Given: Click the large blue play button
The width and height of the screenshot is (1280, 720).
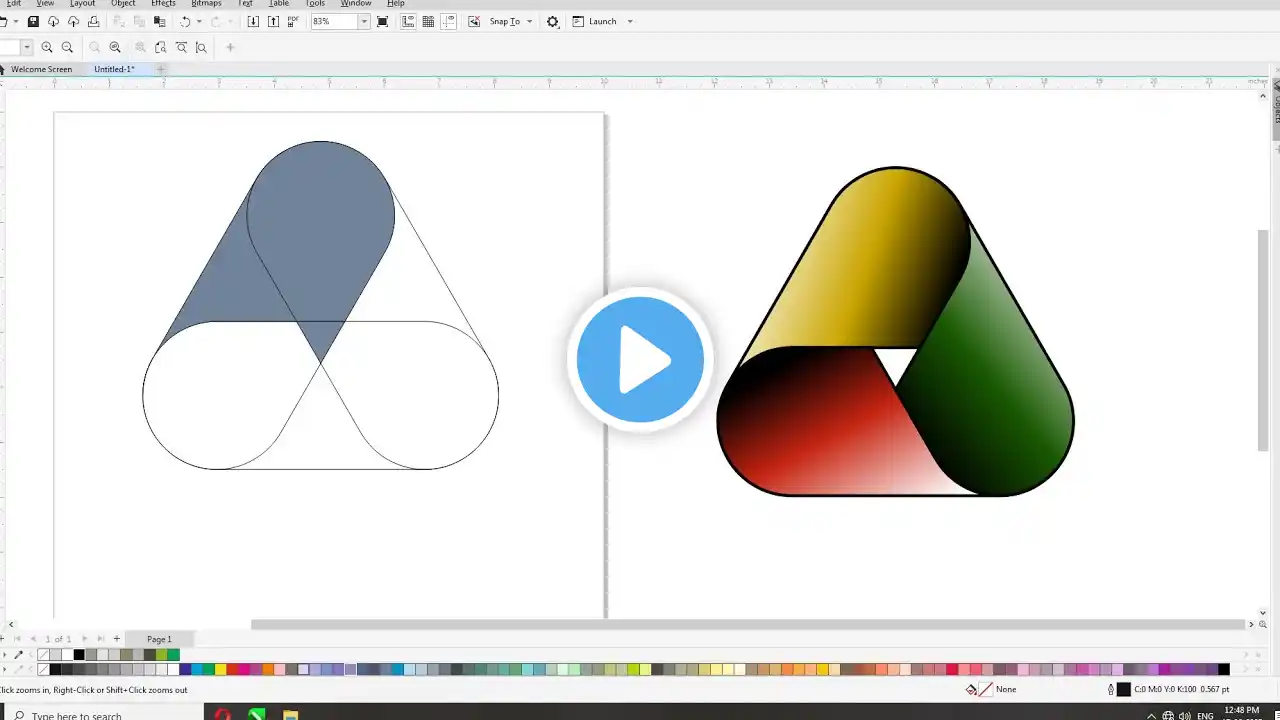Looking at the screenshot, I should pyautogui.click(x=640, y=360).
